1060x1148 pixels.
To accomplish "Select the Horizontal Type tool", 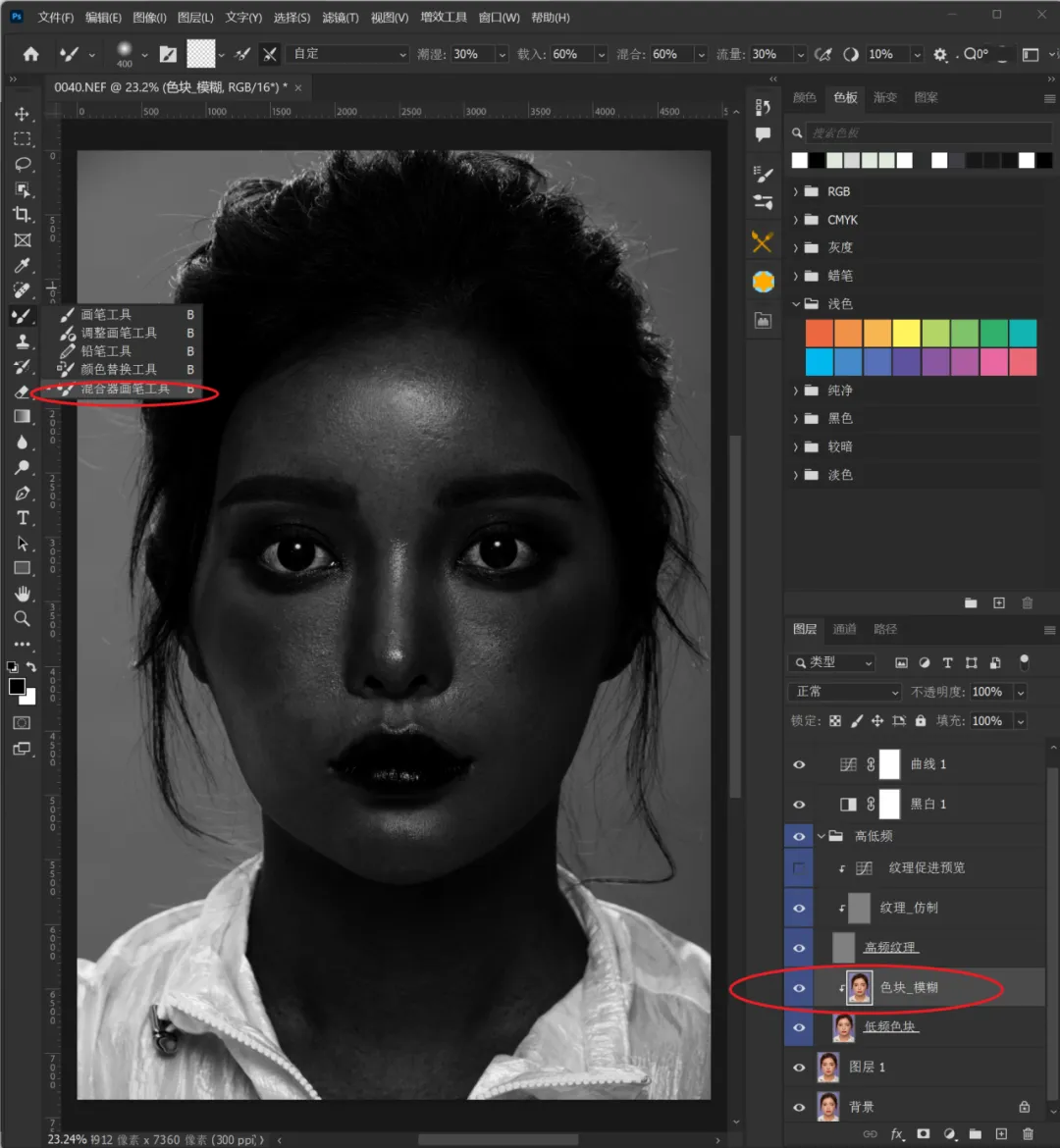I will [23, 518].
